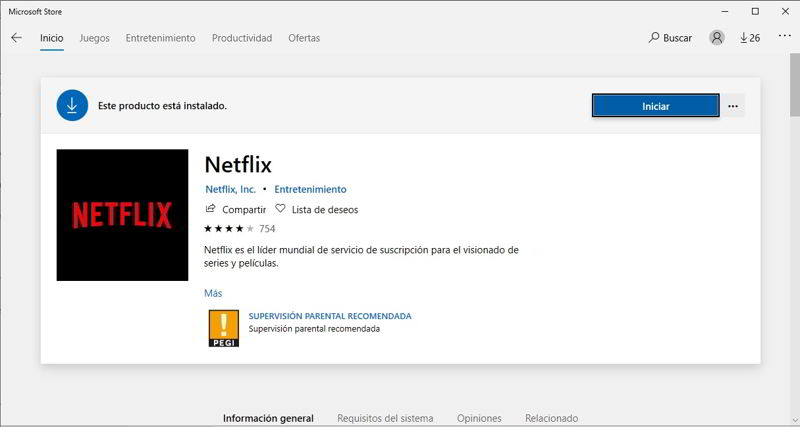The image size is (800, 427).
Task: Expand description with Más link
Action: 213,293
